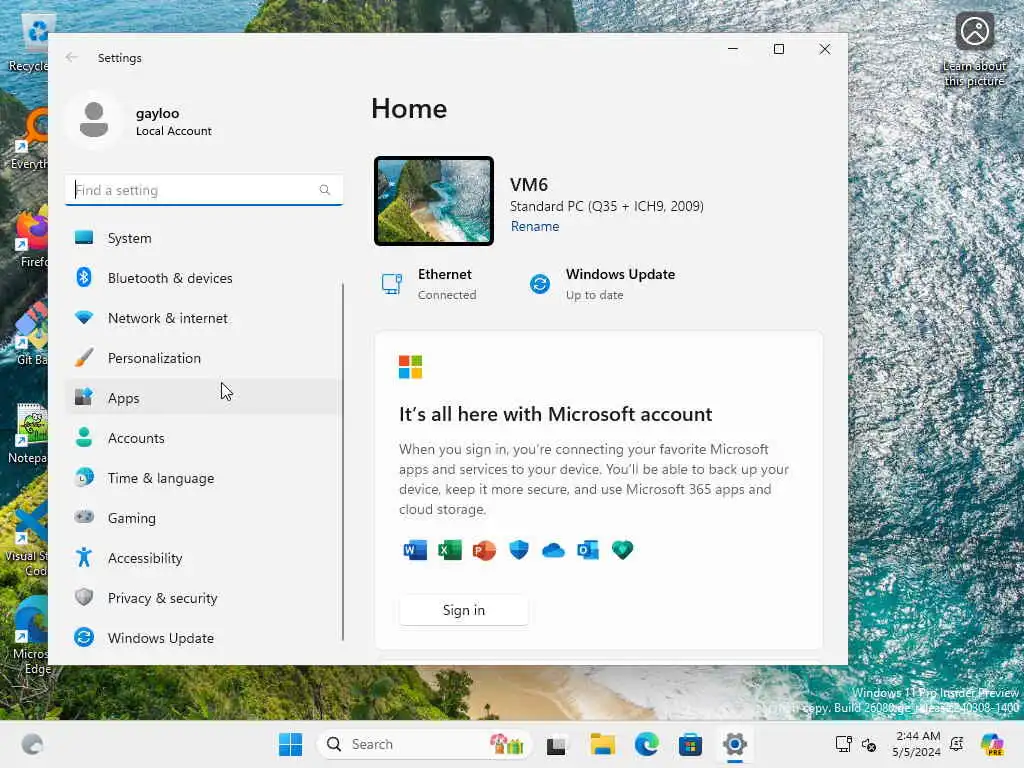Screen dimensions: 1024x768
Task: Select Apps in the sidebar
Action: [203, 398]
